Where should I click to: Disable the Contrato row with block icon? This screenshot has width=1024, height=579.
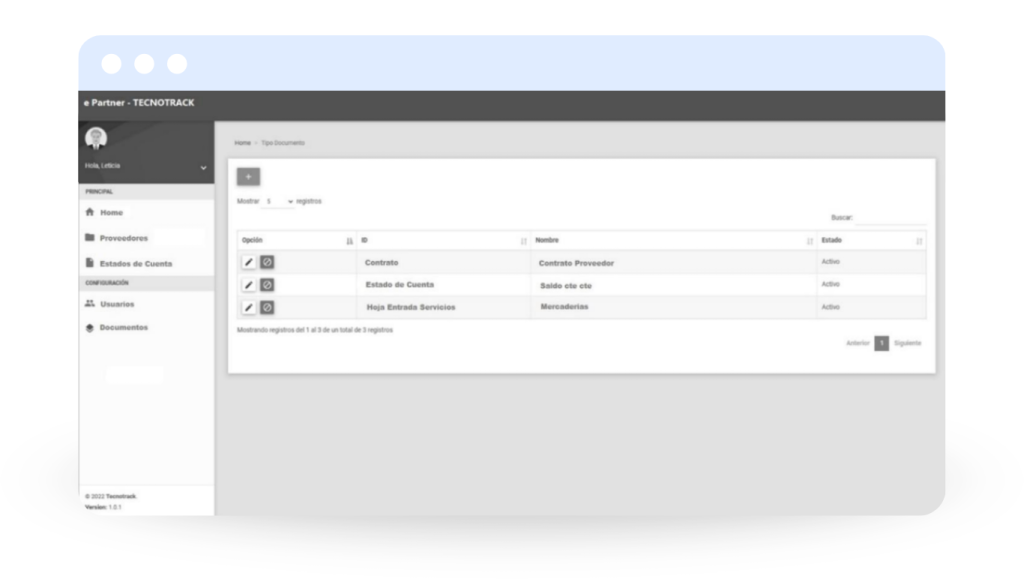coord(267,262)
